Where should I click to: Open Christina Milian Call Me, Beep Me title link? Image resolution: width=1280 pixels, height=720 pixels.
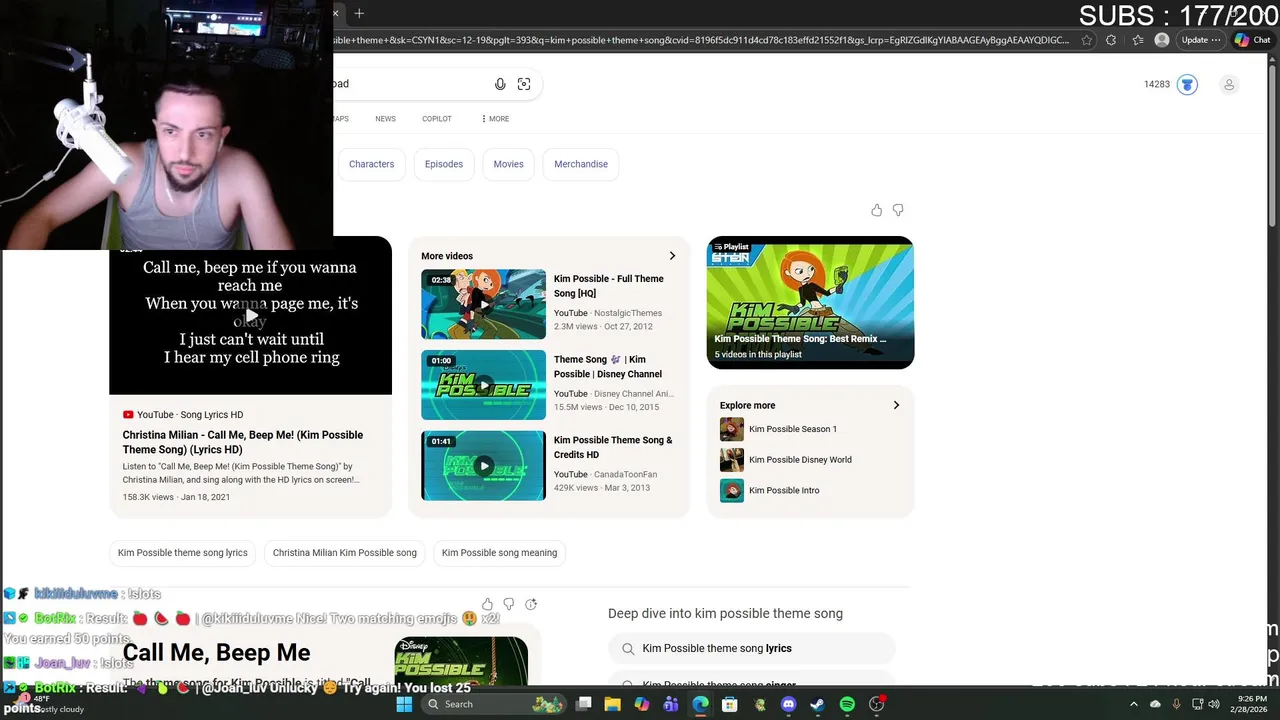tap(243, 442)
